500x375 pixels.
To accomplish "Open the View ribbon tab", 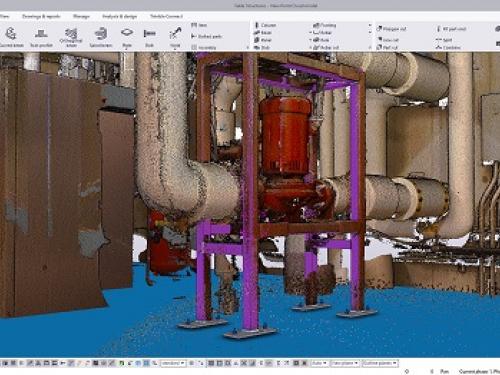I will pyautogui.click(x=4, y=16).
